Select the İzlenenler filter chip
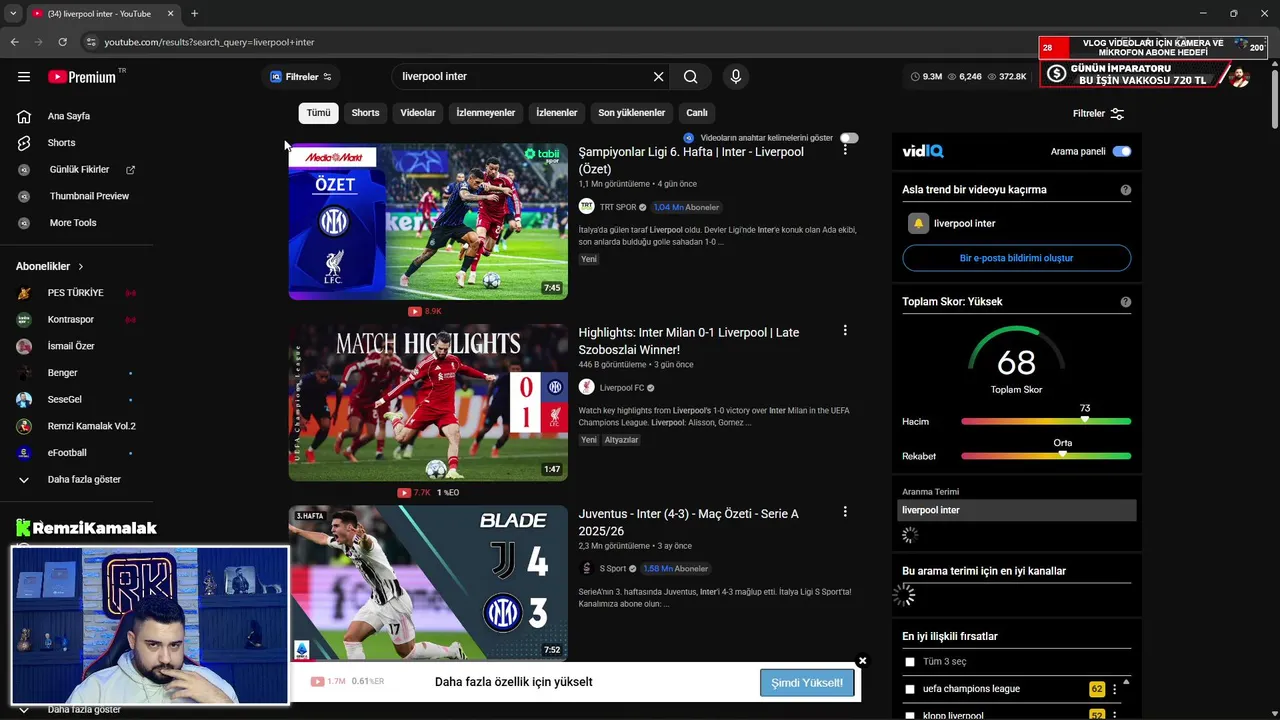This screenshot has width=1280, height=720. point(556,113)
